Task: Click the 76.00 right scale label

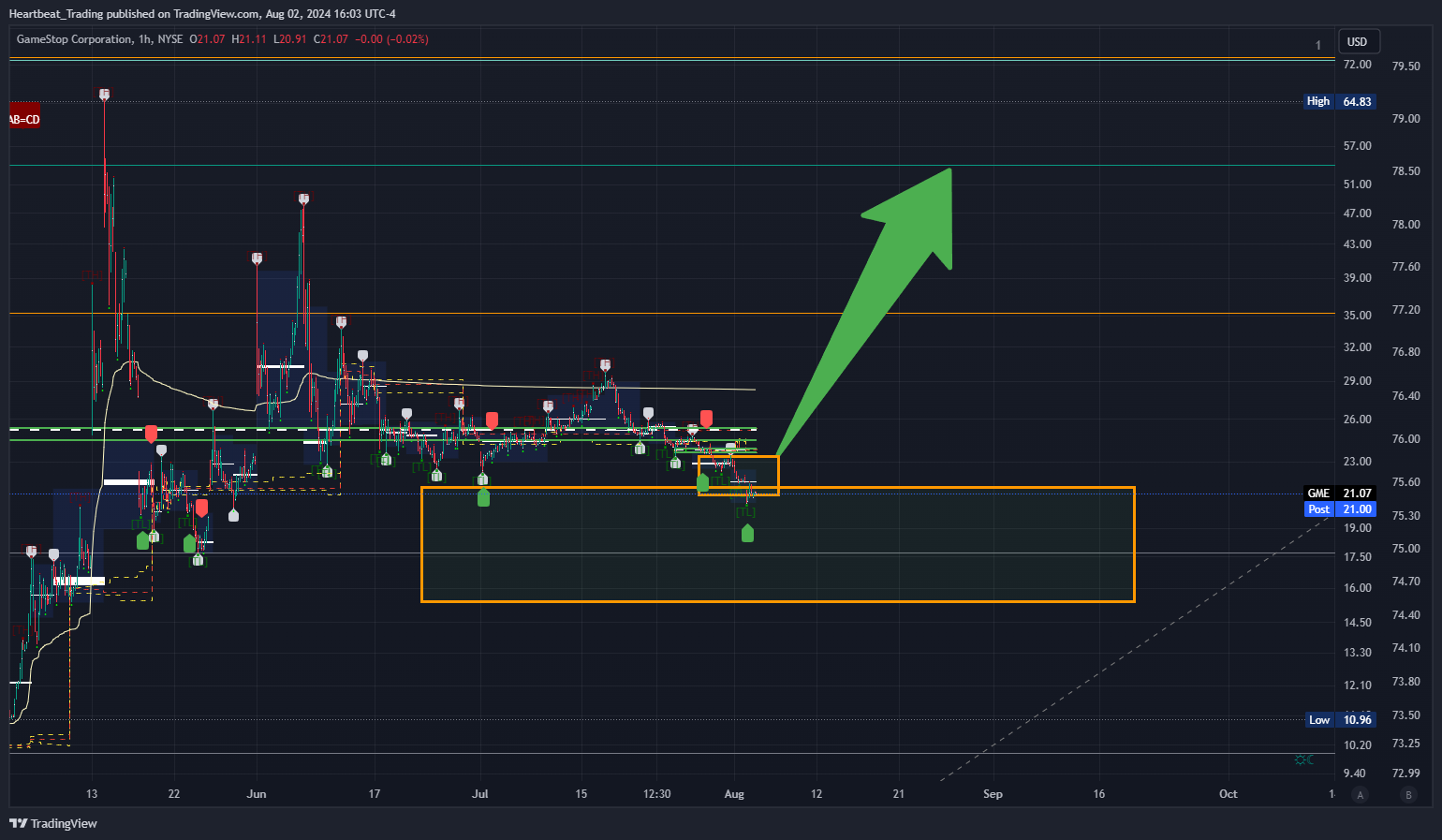Action: (1406, 439)
